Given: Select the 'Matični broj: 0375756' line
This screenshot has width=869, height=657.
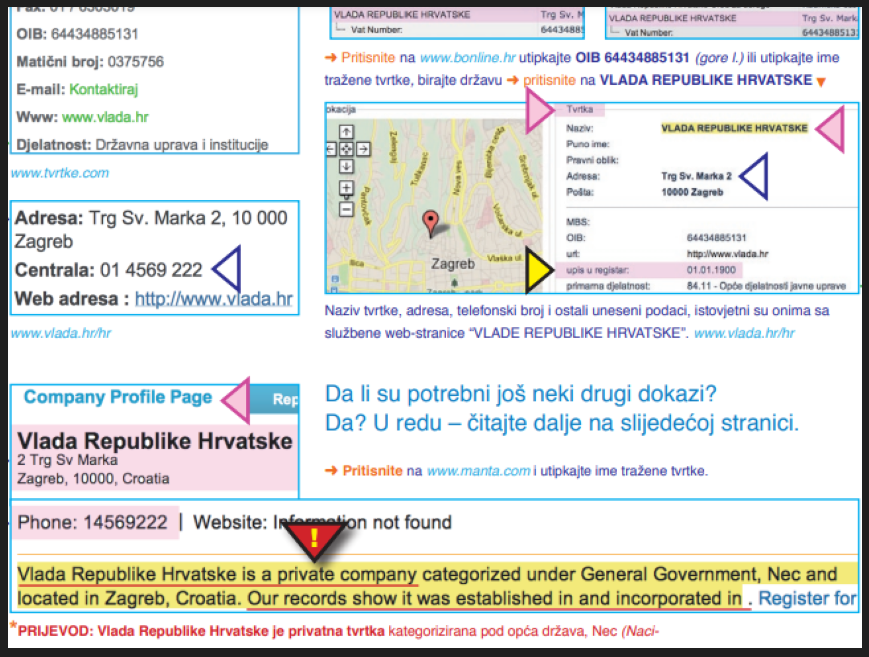Looking at the screenshot, I should (90, 62).
